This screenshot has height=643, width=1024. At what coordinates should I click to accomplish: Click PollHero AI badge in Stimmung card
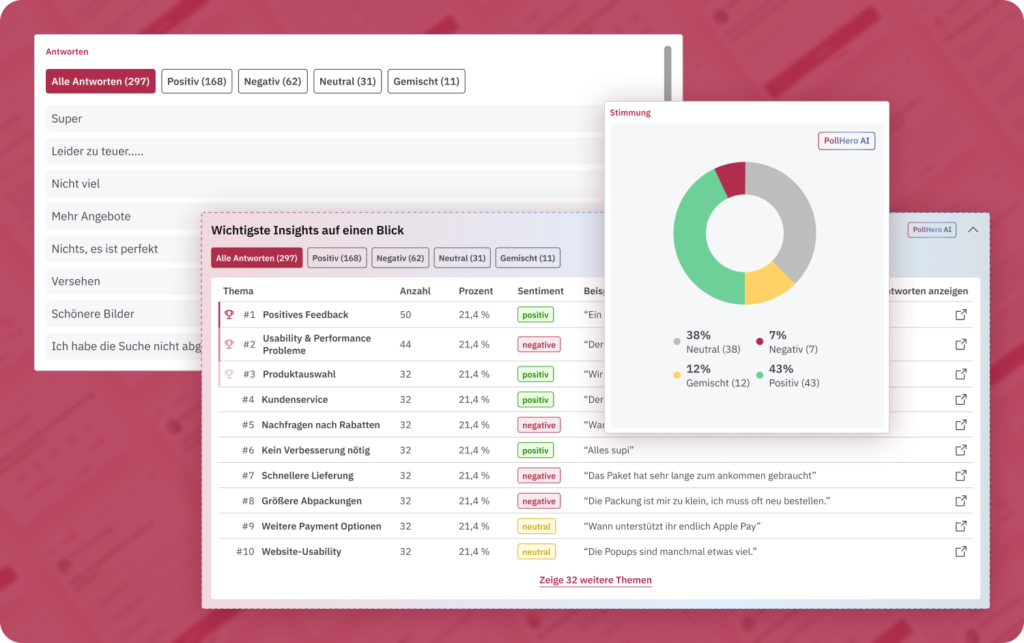pyautogui.click(x=847, y=141)
